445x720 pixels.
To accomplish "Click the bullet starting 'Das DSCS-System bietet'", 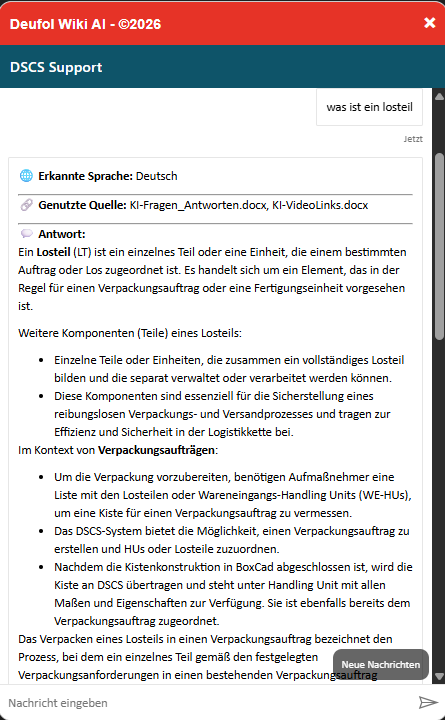I will [x=231, y=540].
